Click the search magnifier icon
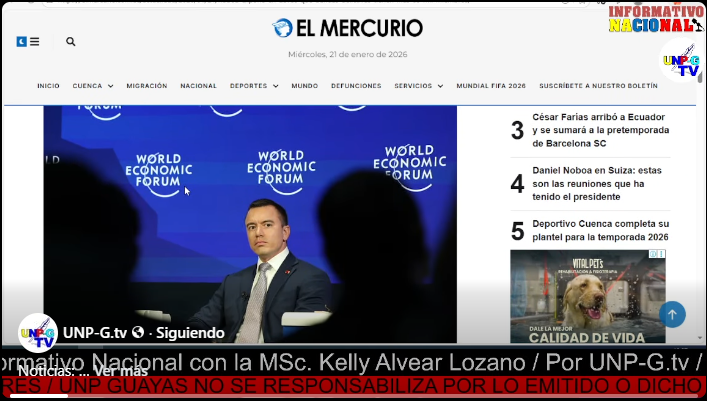Screen dimensions: 707x401 click(x=71, y=42)
